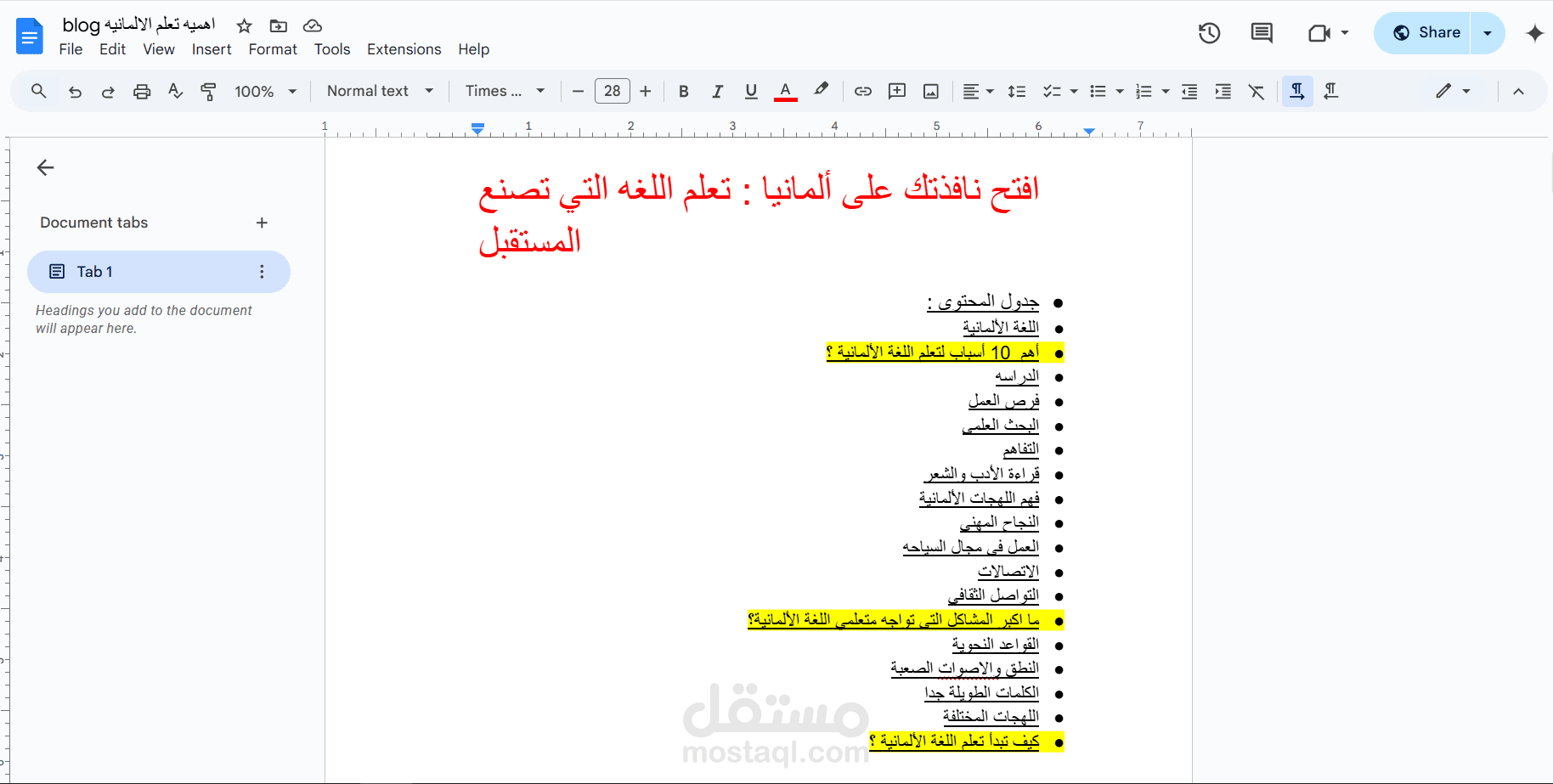Pick a highlight color with marker
Image resolution: width=1553 pixels, height=784 pixels.
[x=821, y=90]
